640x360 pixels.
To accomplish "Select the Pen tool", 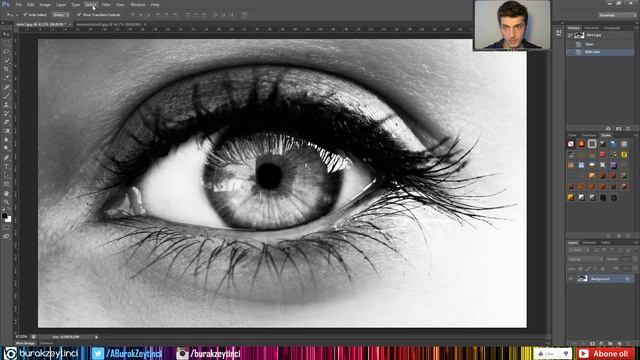I will (x=6, y=158).
